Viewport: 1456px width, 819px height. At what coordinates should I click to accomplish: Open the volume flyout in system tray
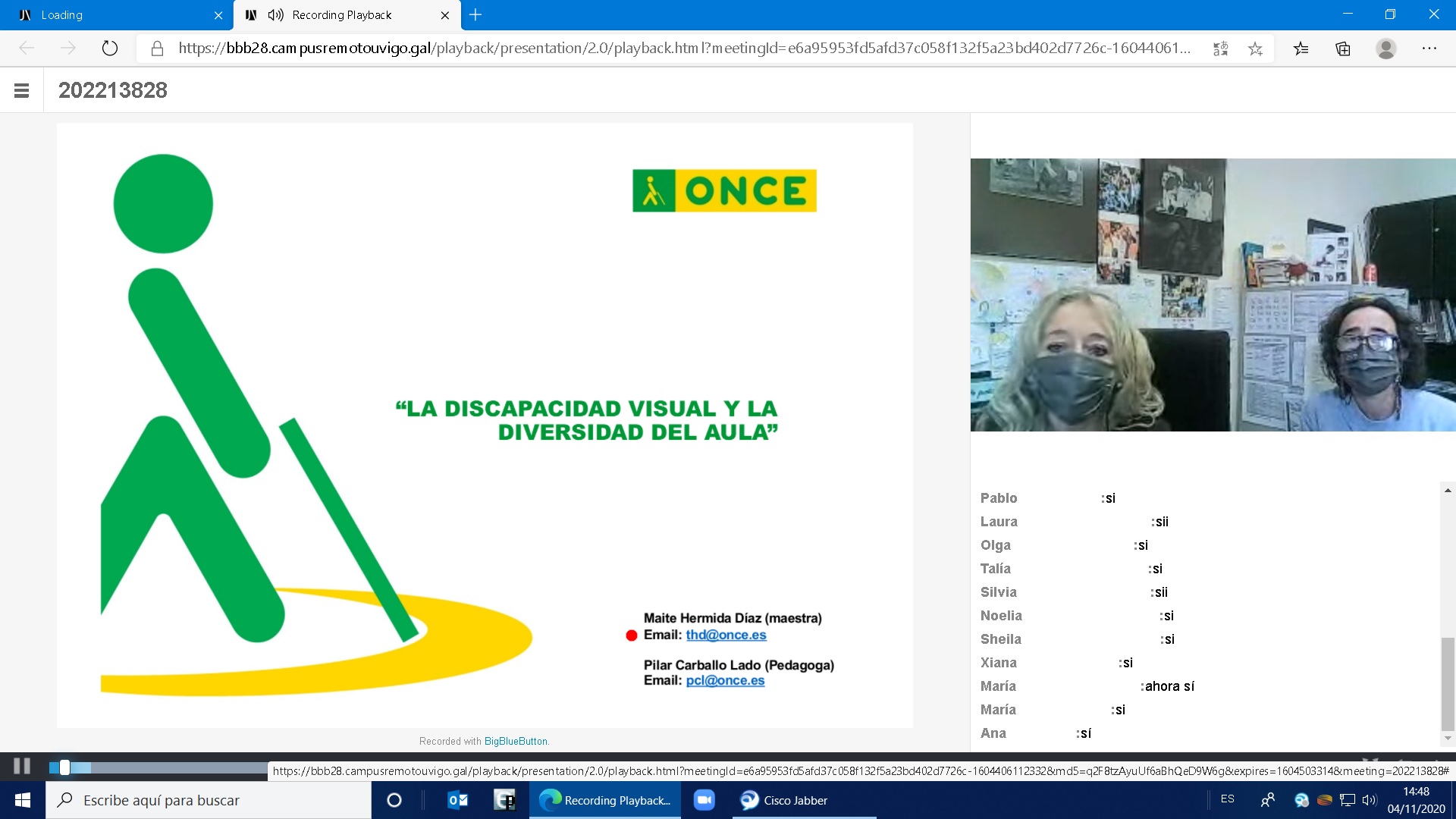pyautogui.click(x=1370, y=799)
